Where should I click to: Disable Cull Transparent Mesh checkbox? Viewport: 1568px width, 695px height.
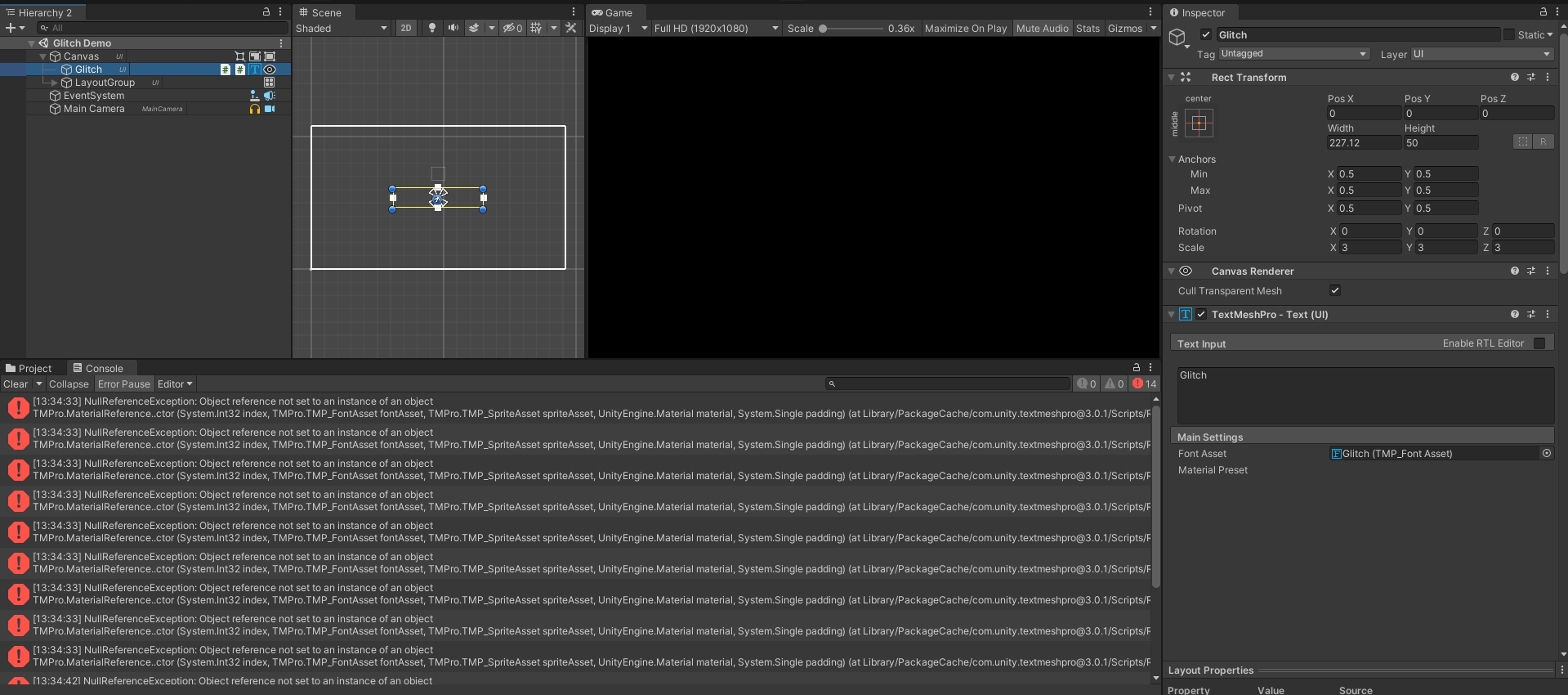(x=1335, y=290)
